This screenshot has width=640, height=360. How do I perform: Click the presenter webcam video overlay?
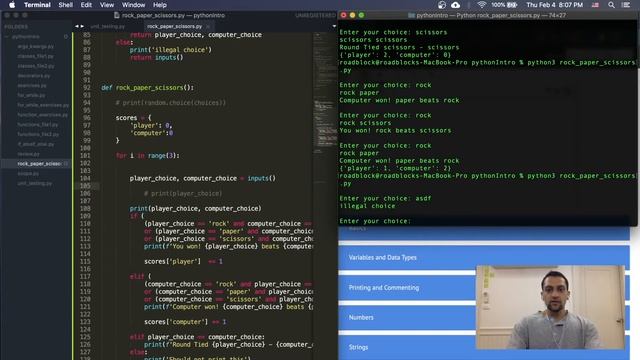[x=550, y=307]
